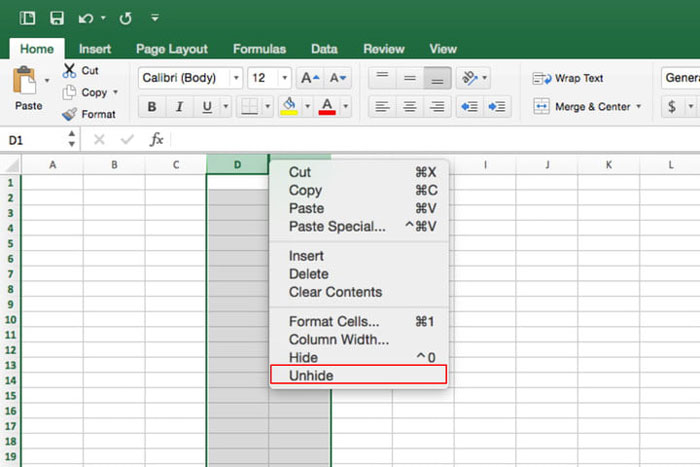Switch to the Data ribbon tab
The image size is (700, 467).
[x=324, y=49]
